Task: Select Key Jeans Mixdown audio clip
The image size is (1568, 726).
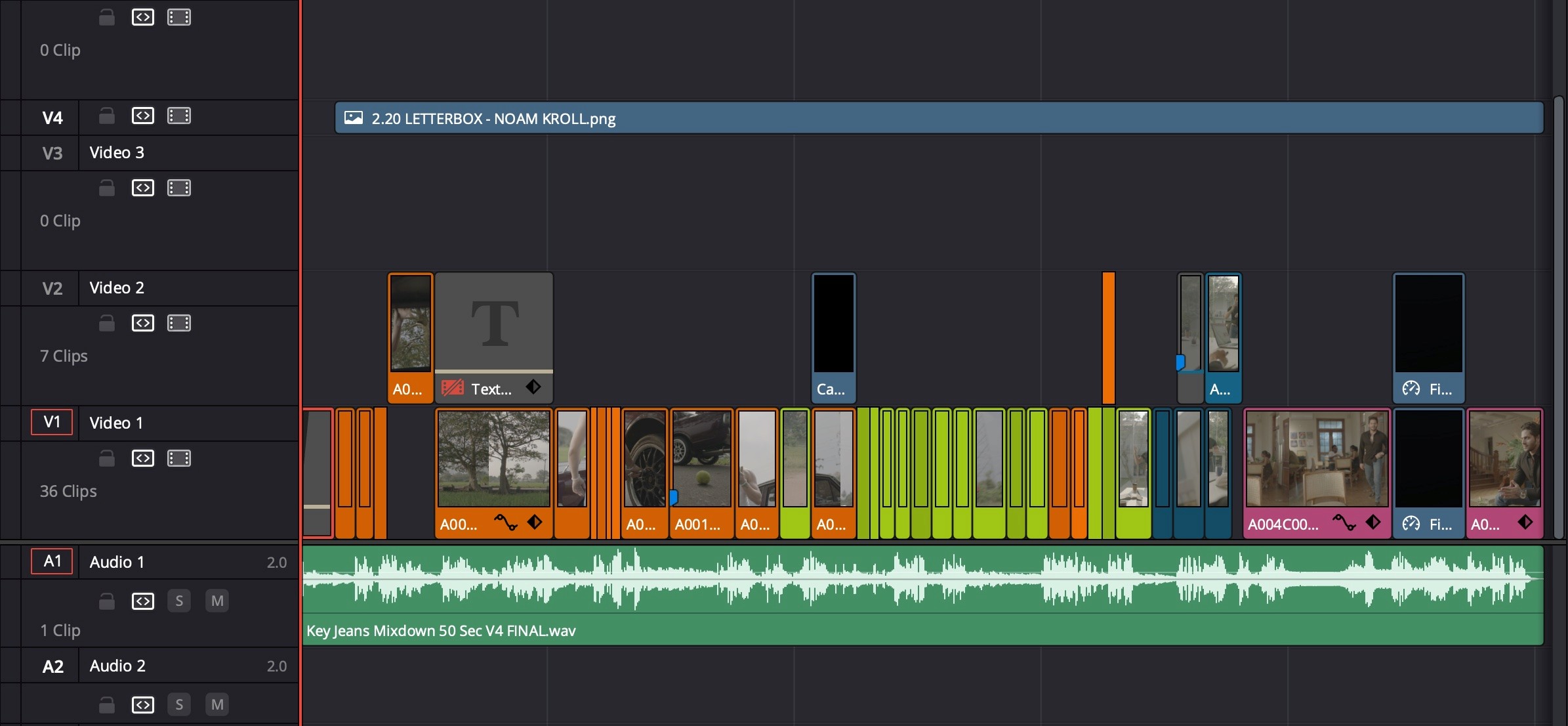Action: pyautogui.click(x=918, y=629)
